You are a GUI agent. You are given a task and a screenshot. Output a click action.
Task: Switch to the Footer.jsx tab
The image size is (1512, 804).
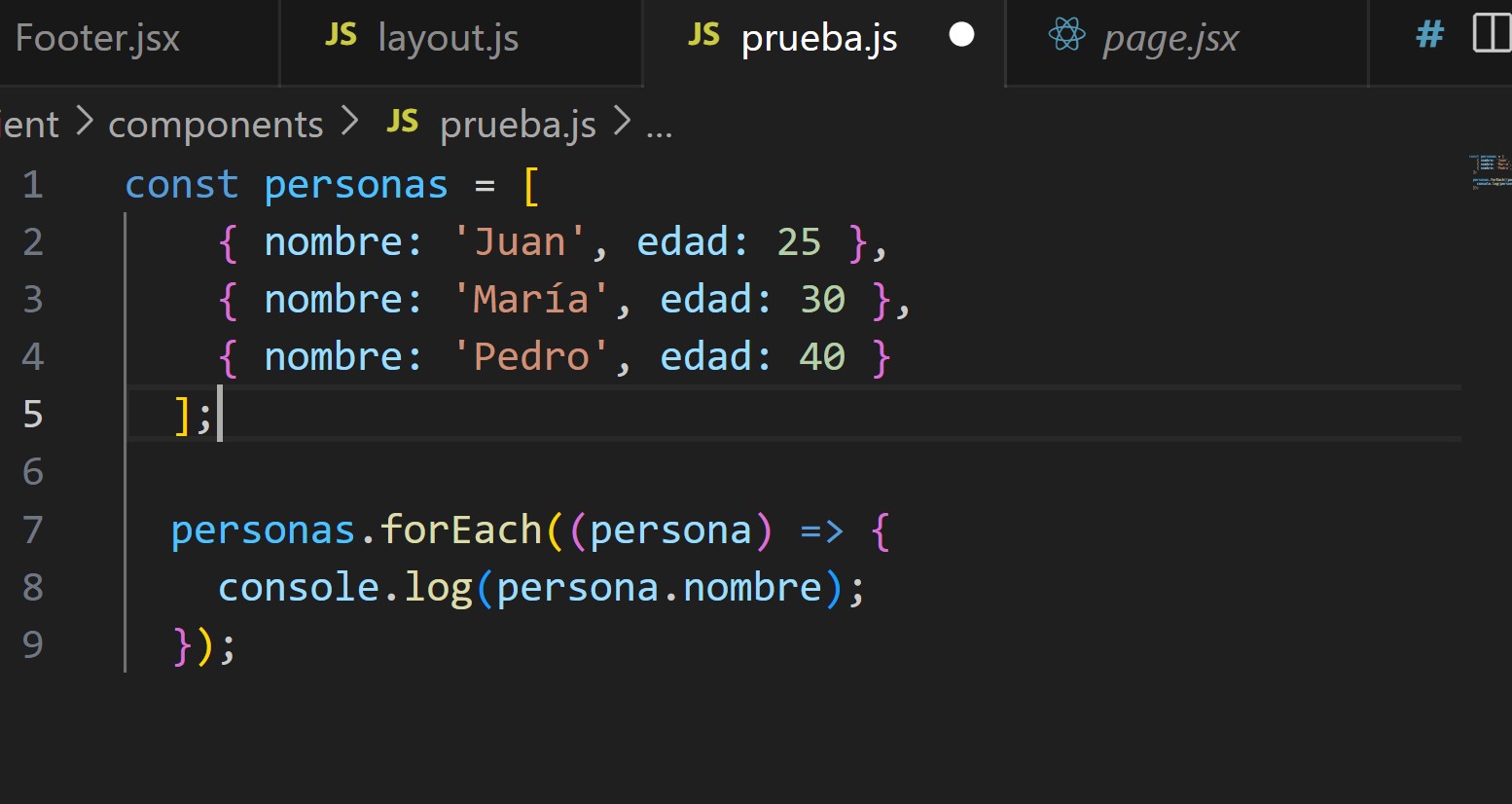click(x=97, y=37)
